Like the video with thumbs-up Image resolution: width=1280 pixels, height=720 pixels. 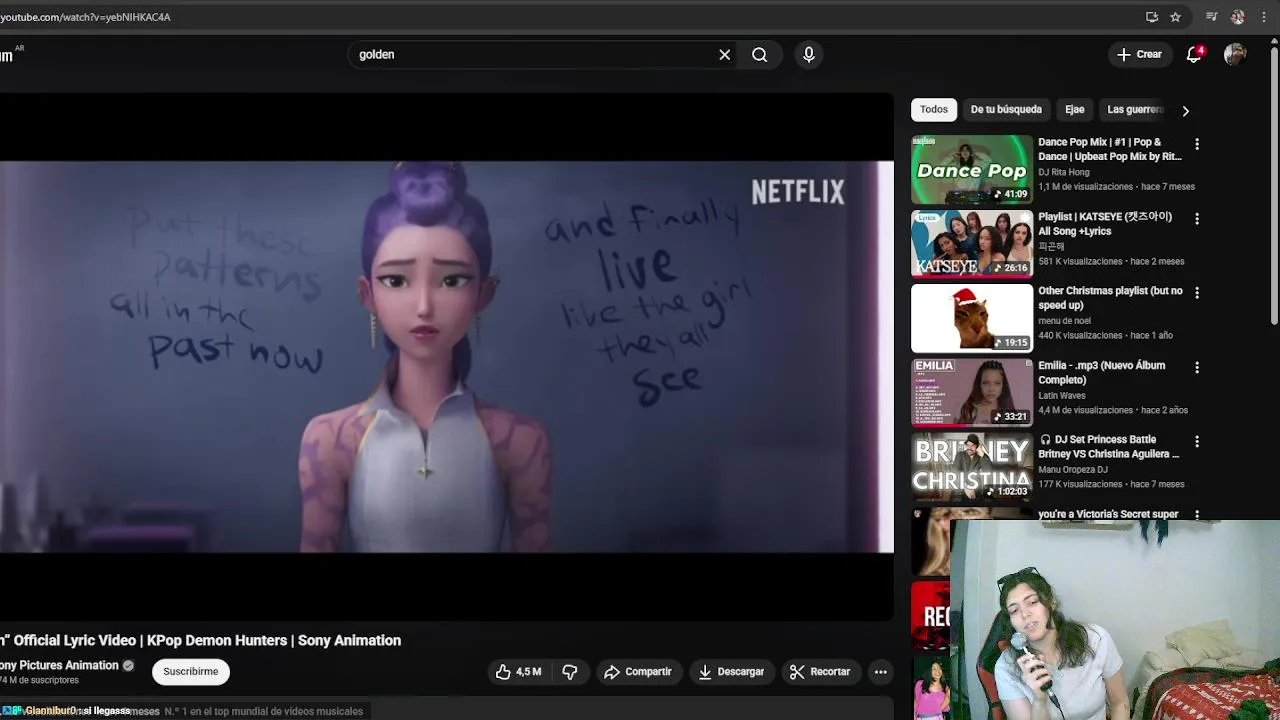tap(519, 672)
